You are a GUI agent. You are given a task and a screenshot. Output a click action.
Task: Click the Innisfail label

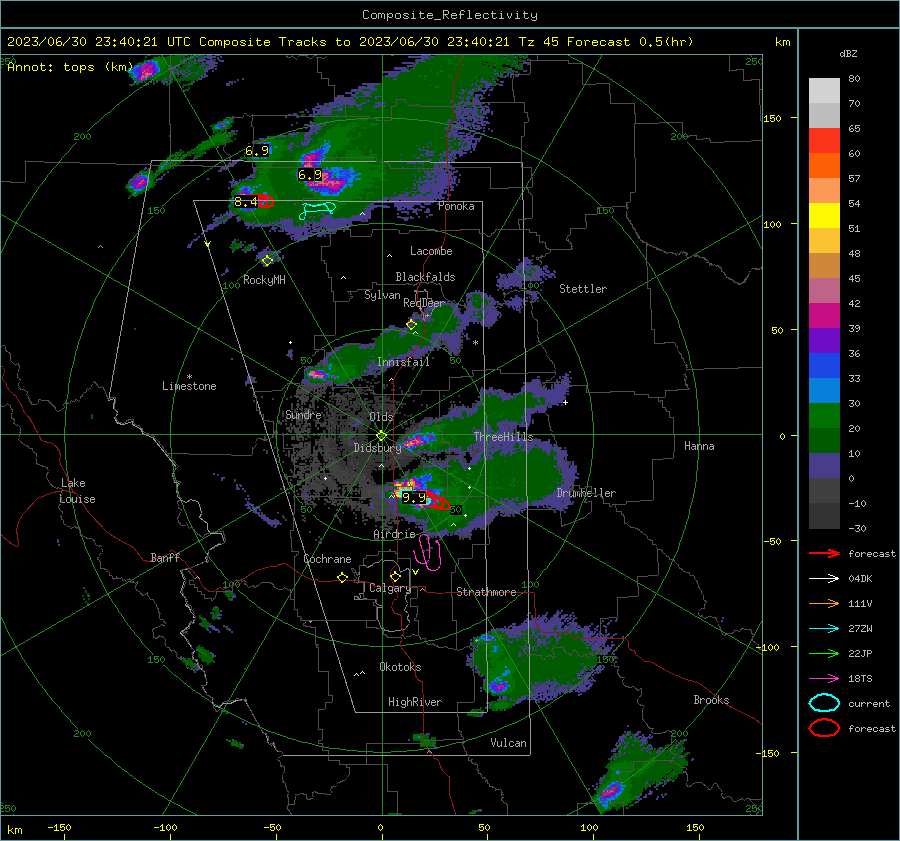point(403,362)
